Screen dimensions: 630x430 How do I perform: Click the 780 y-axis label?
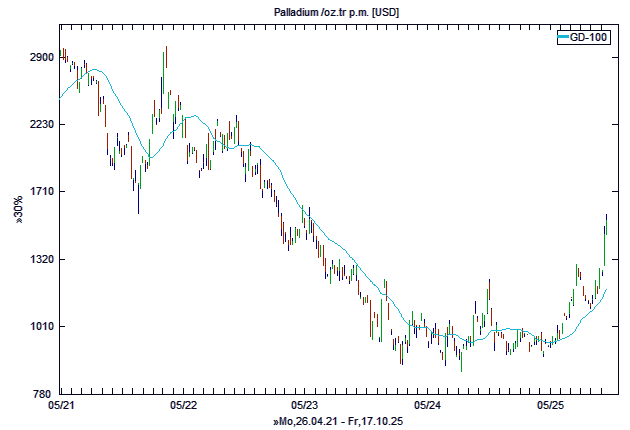tap(42, 393)
